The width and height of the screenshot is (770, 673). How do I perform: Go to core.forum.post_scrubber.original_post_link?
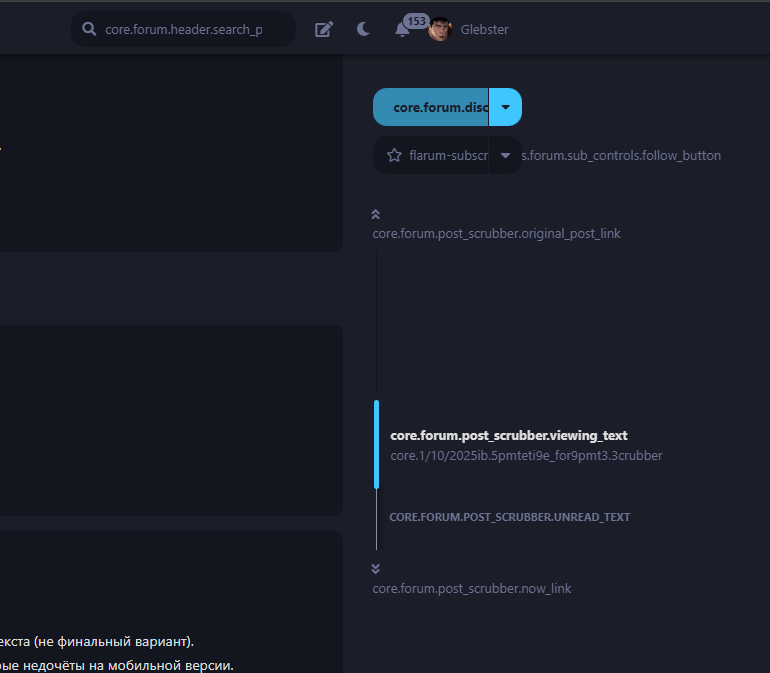496,233
